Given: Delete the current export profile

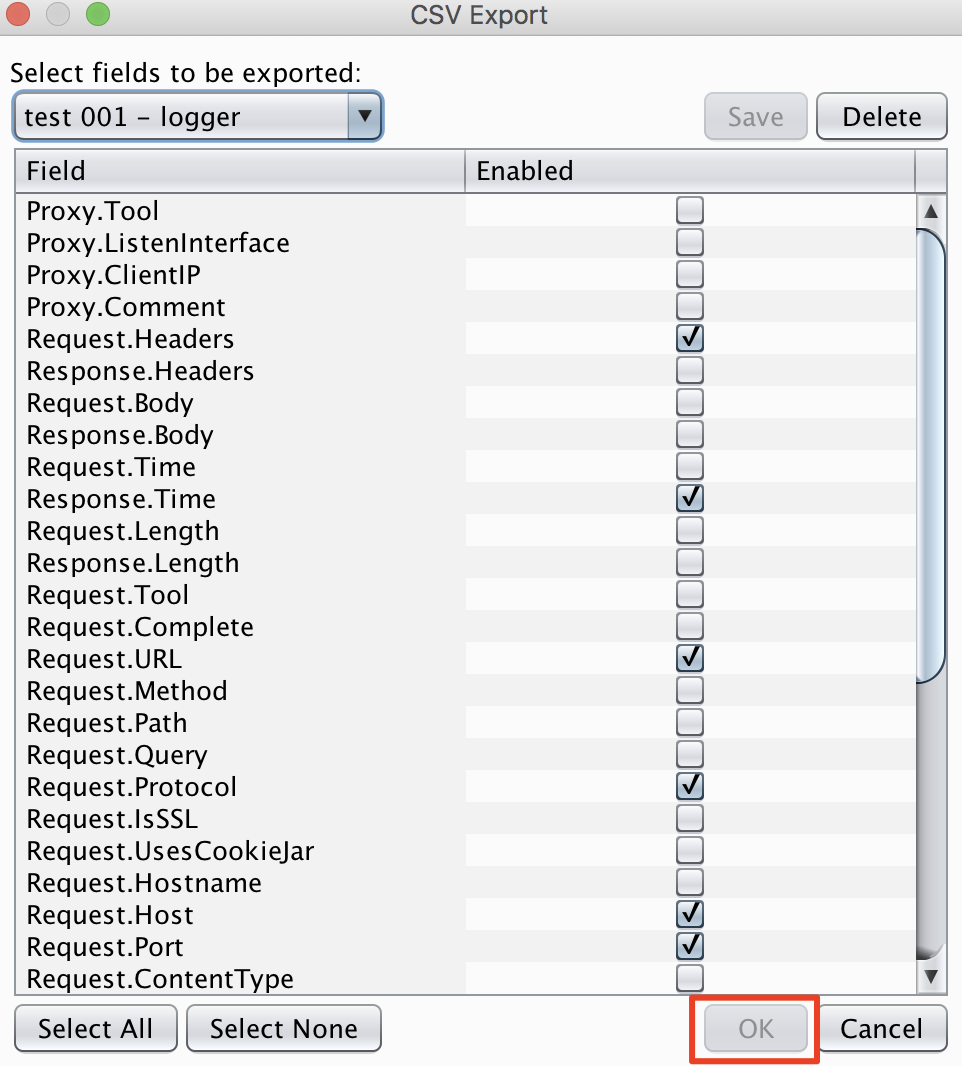Looking at the screenshot, I should click(881, 116).
